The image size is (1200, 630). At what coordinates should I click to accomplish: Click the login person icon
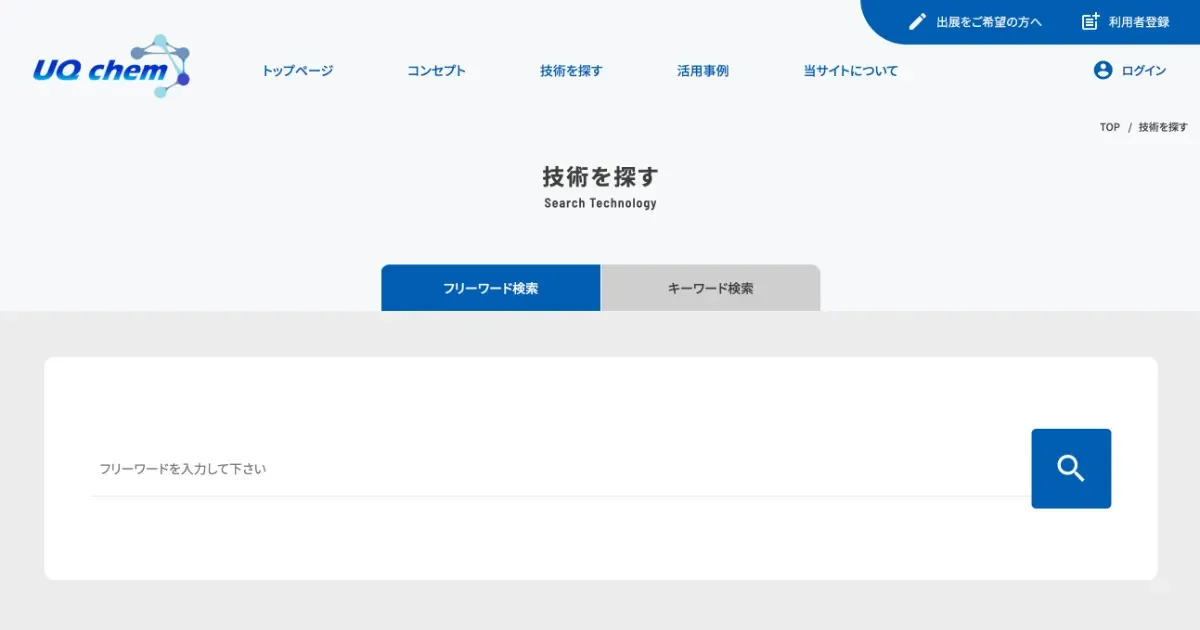(x=1103, y=70)
